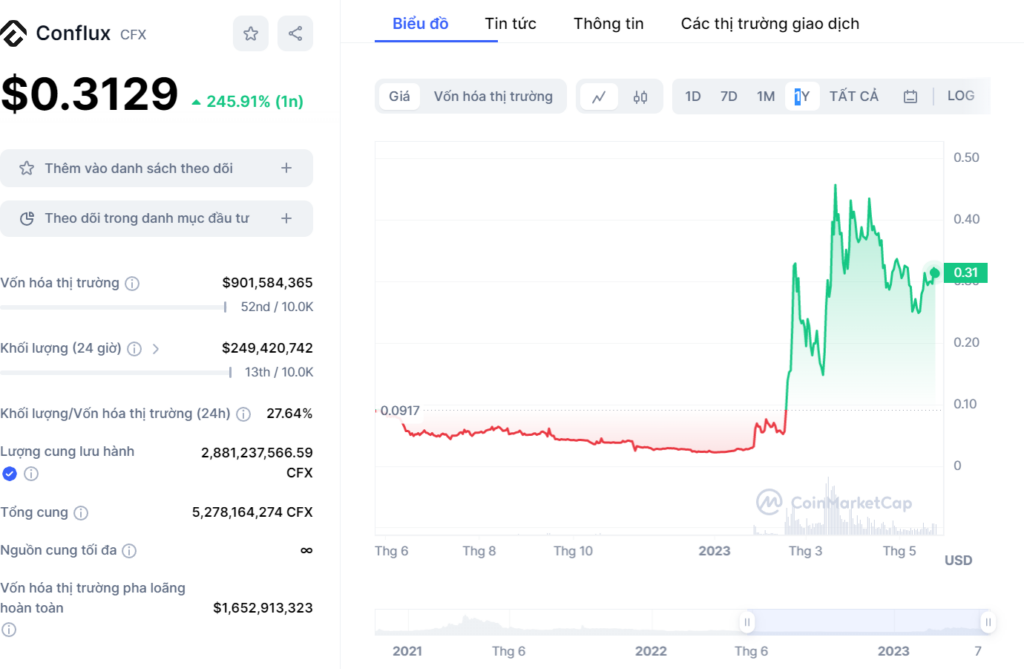
Task: Click the share icon next to CFX
Action: point(295,34)
